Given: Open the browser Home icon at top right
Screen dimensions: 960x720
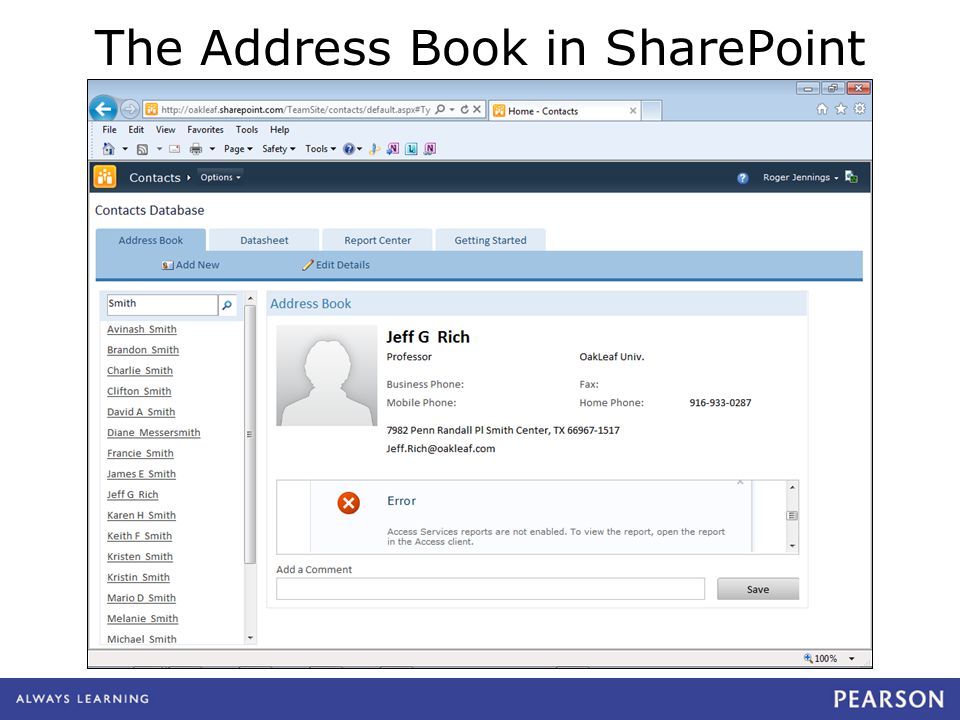Looking at the screenshot, I should (x=822, y=109).
